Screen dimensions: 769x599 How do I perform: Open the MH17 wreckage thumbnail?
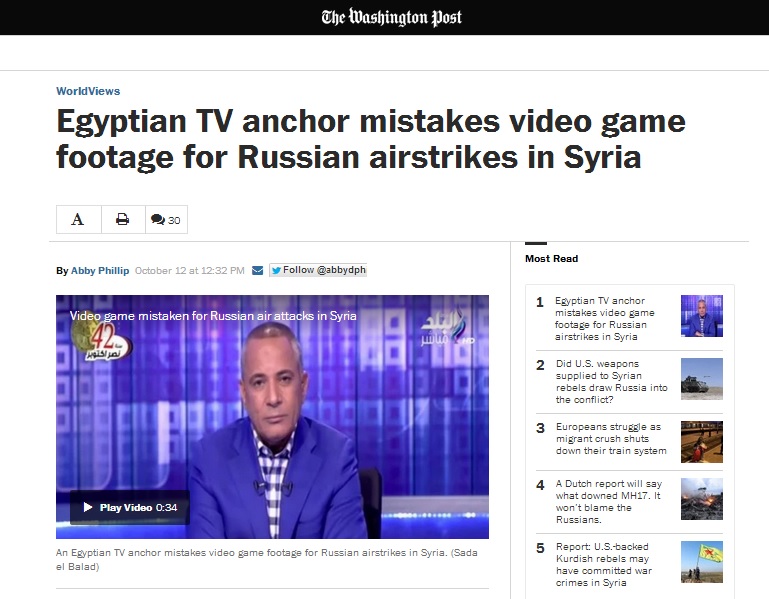pos(702,499)
